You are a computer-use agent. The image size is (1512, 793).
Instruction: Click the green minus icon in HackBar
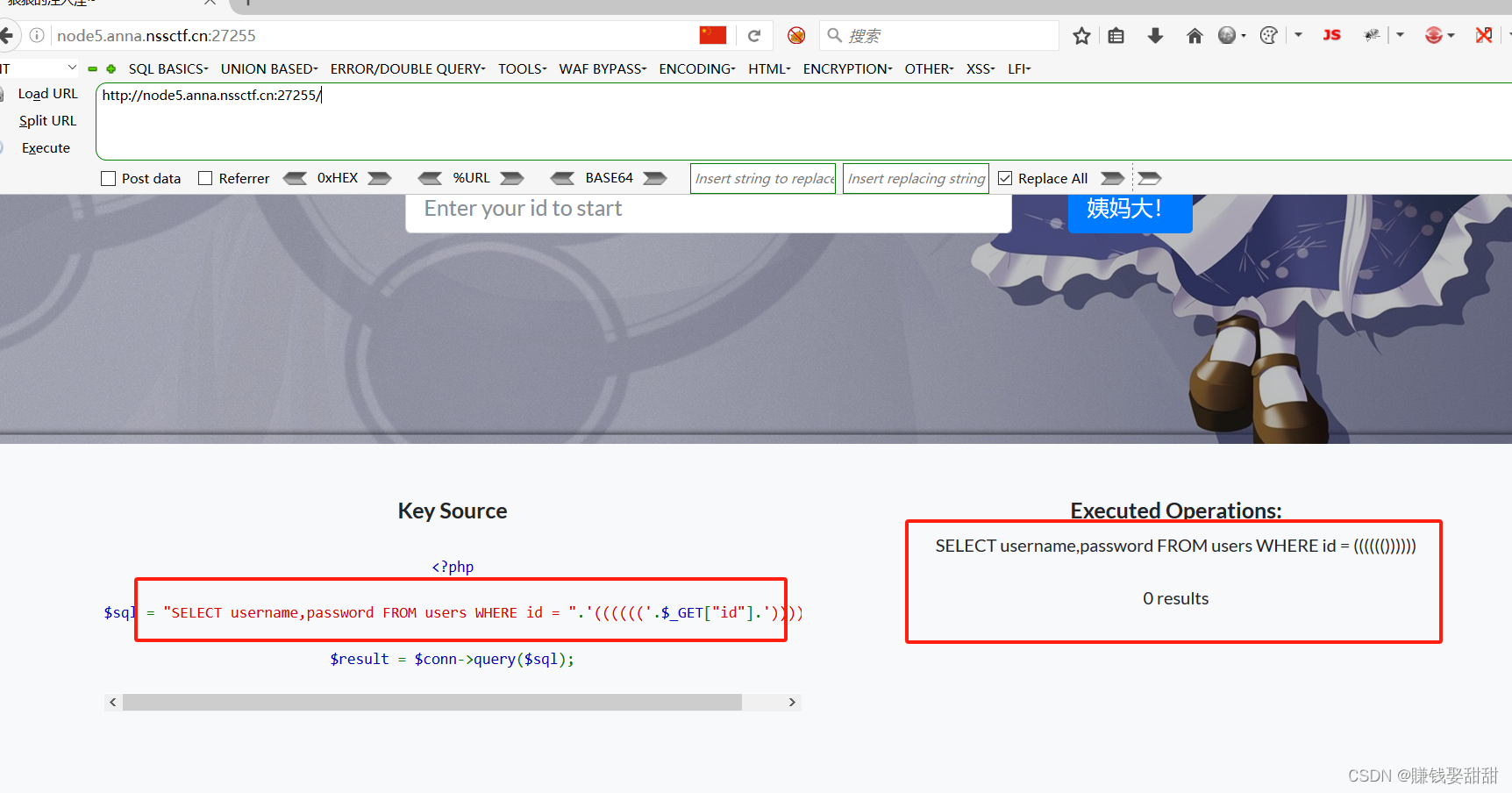click(x=92, y=68)
